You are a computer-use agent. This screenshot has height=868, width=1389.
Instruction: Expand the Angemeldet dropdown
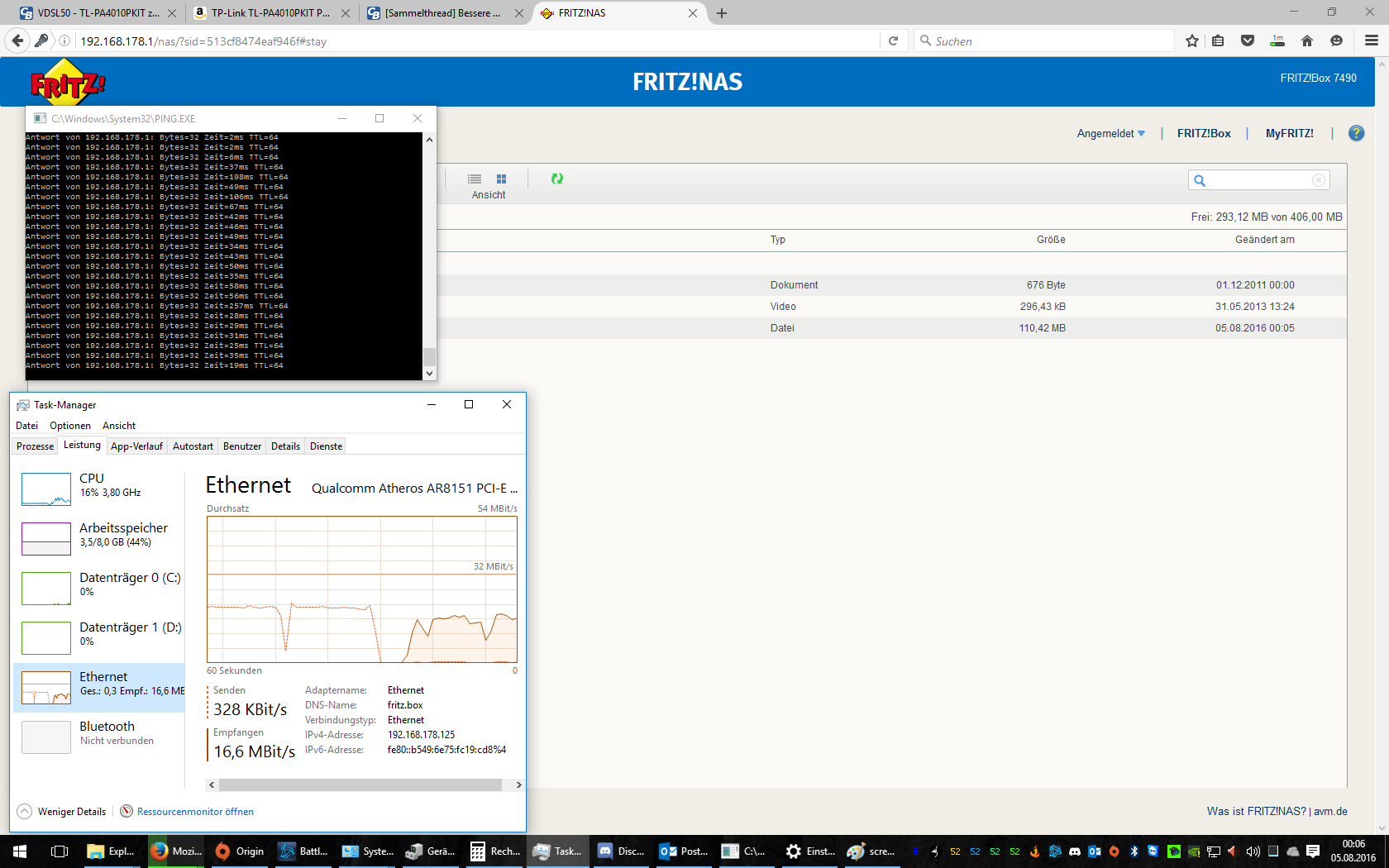coord(1111,133)
